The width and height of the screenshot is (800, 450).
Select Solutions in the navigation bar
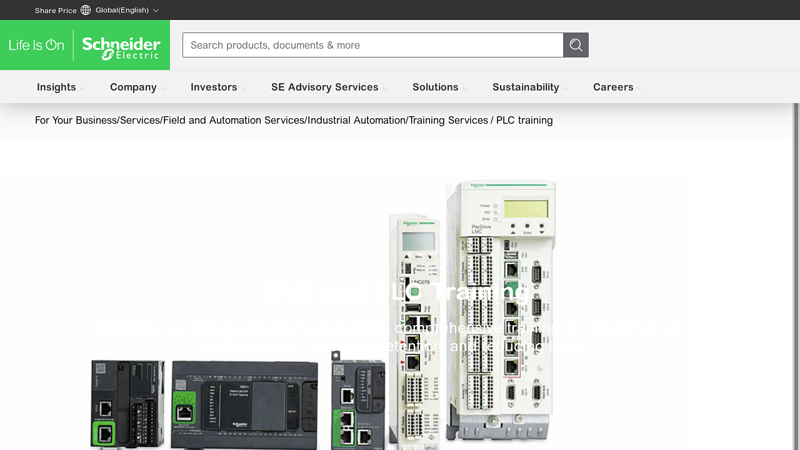435,87
